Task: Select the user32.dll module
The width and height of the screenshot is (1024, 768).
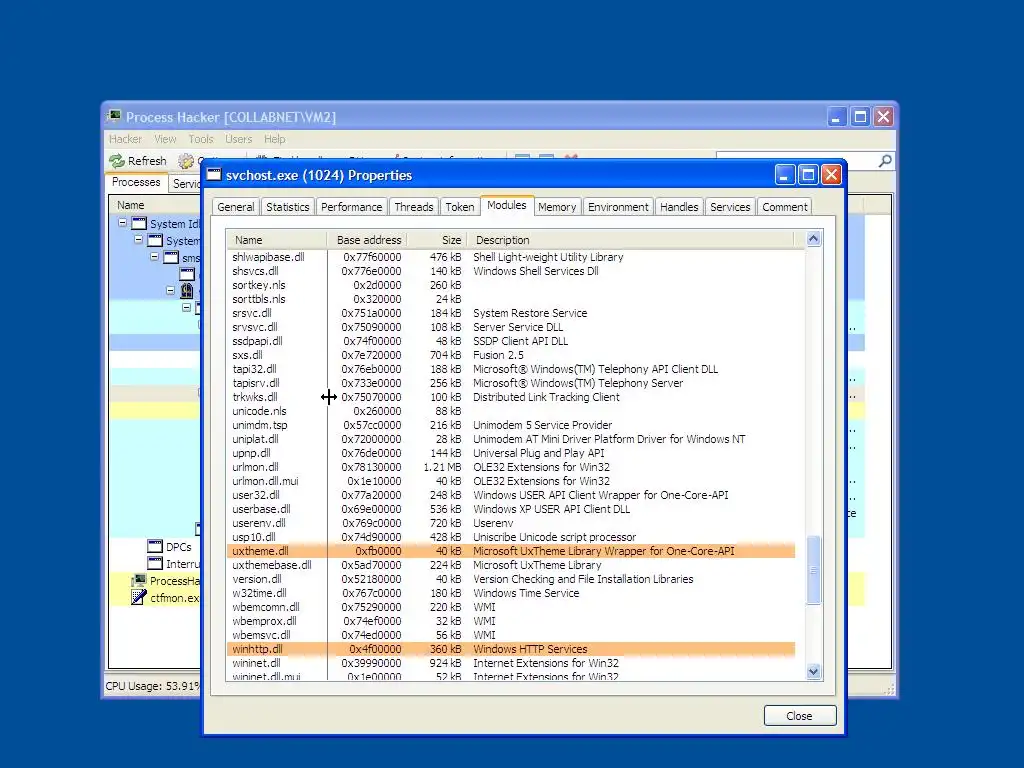Action: pos(256,495)
